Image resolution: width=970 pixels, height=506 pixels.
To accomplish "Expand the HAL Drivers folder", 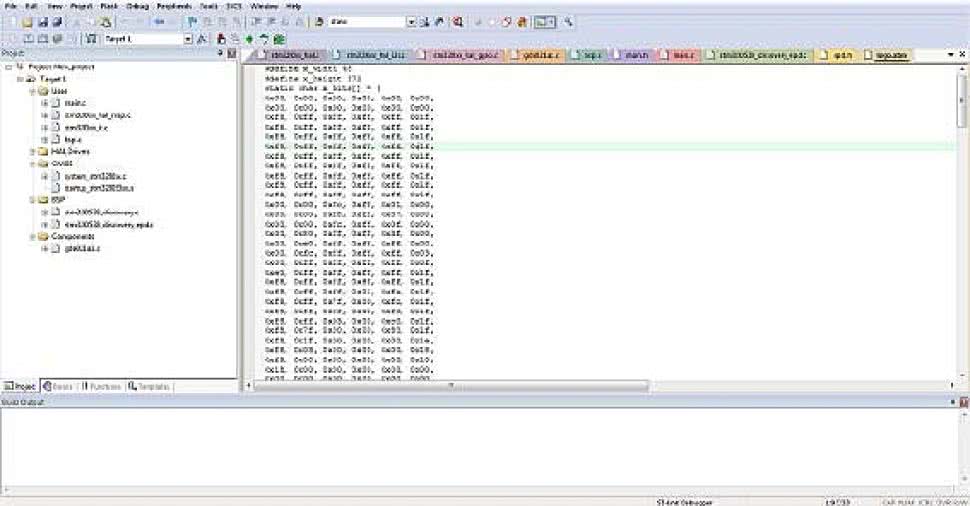I will [33, 151].
